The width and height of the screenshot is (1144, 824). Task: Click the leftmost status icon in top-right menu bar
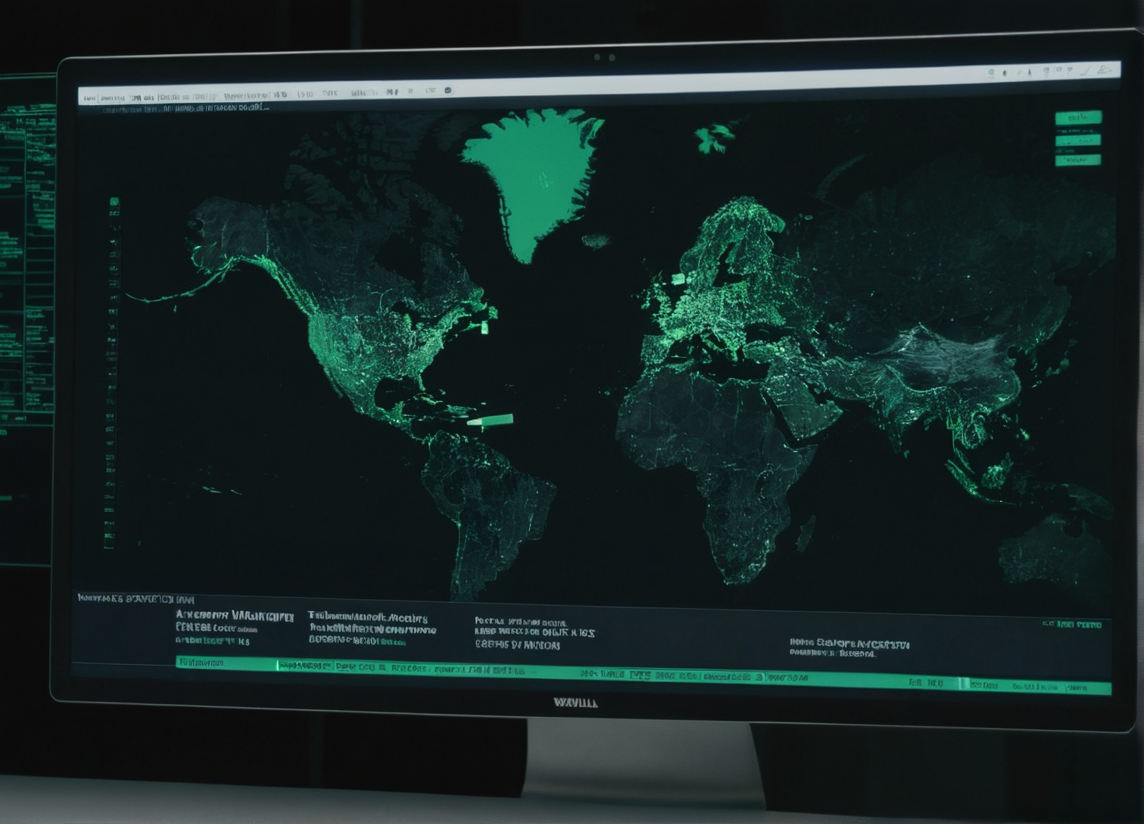pyautogui.click(x=991, y=73)
